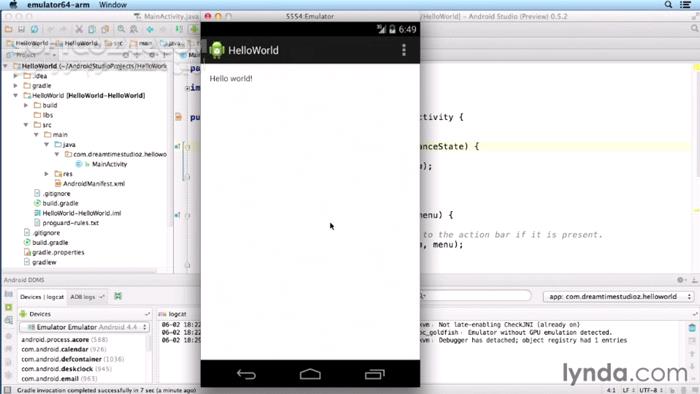Click the logcat search input field
The width and height of the screenshot is (700, 394).
point(475,296)
